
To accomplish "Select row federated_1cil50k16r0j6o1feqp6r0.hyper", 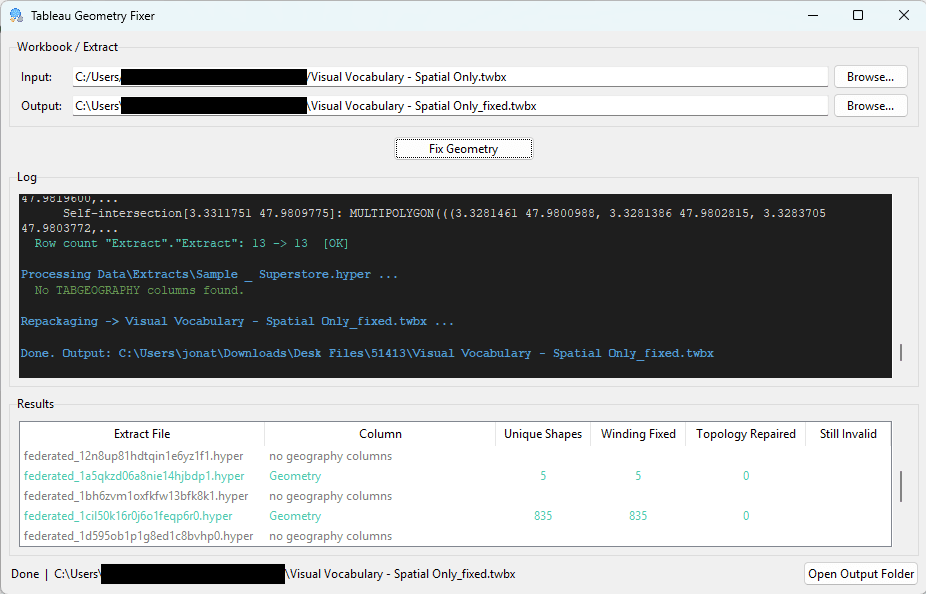I will tap(455, 516).
